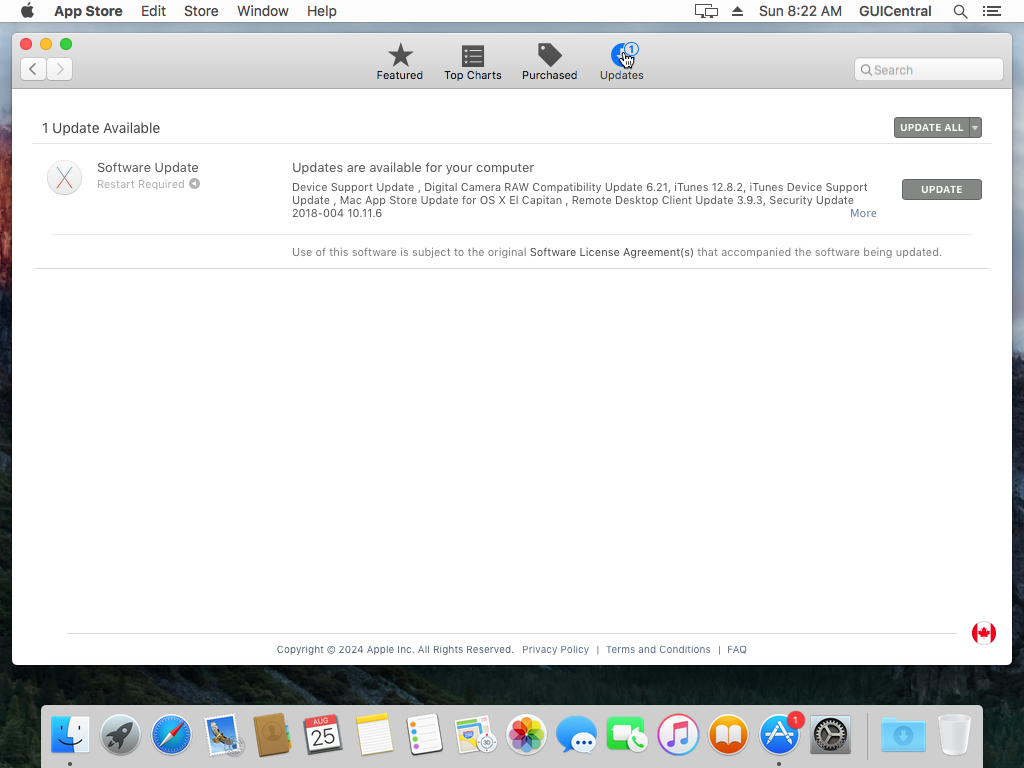
Task: Go forward using the right chevron button
Action: coord(59,69)
